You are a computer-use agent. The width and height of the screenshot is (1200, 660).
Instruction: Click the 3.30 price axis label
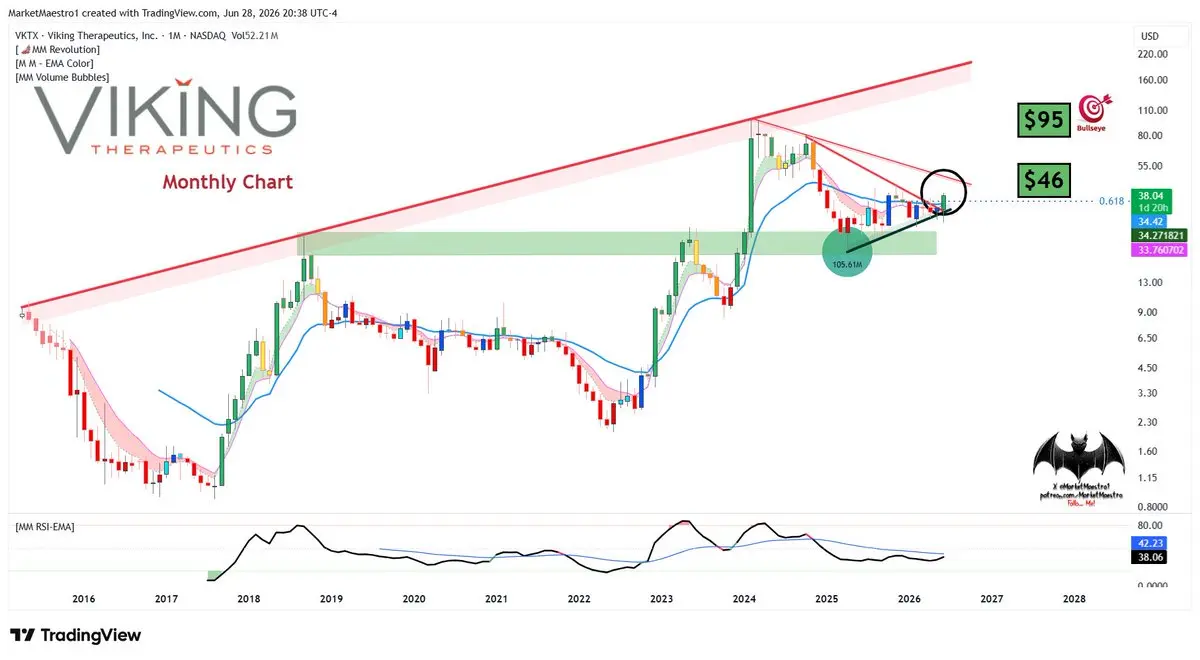(x=1148, y=394)
